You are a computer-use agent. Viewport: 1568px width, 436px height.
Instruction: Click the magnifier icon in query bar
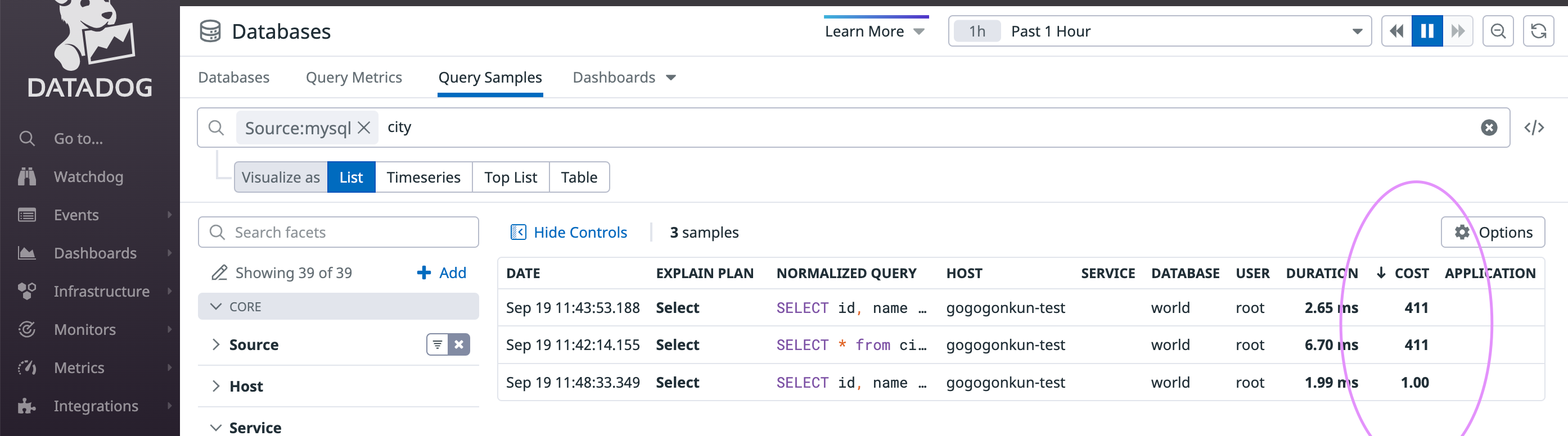(216, 128)
